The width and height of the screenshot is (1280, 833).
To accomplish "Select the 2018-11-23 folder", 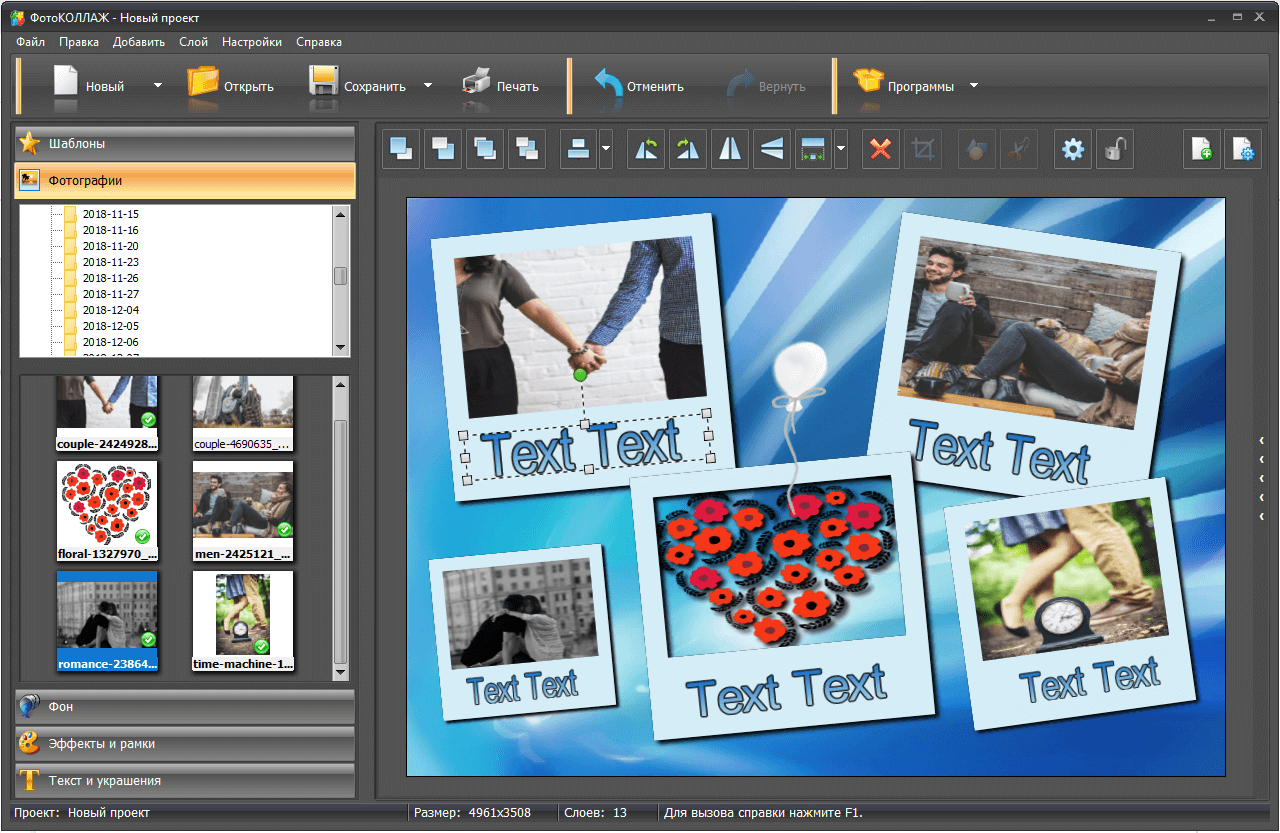I will 110,262.
